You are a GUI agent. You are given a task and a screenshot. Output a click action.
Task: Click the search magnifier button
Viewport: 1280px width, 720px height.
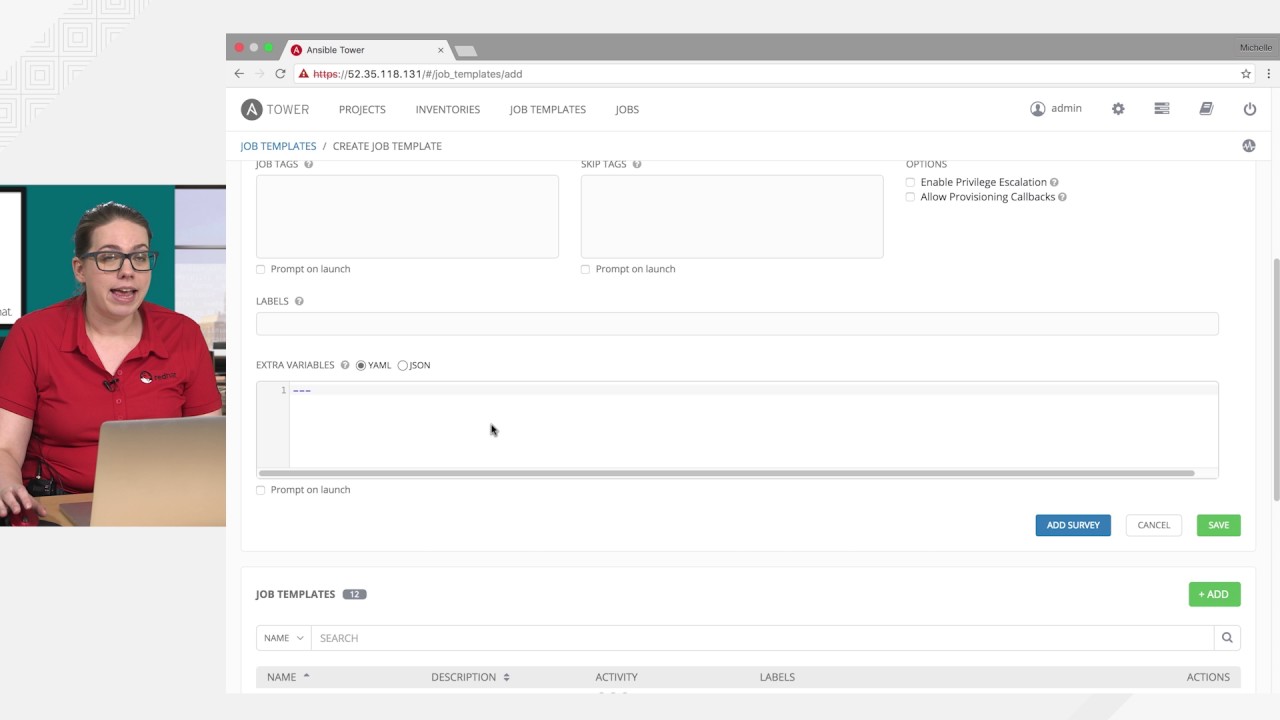coord(1227,638)
